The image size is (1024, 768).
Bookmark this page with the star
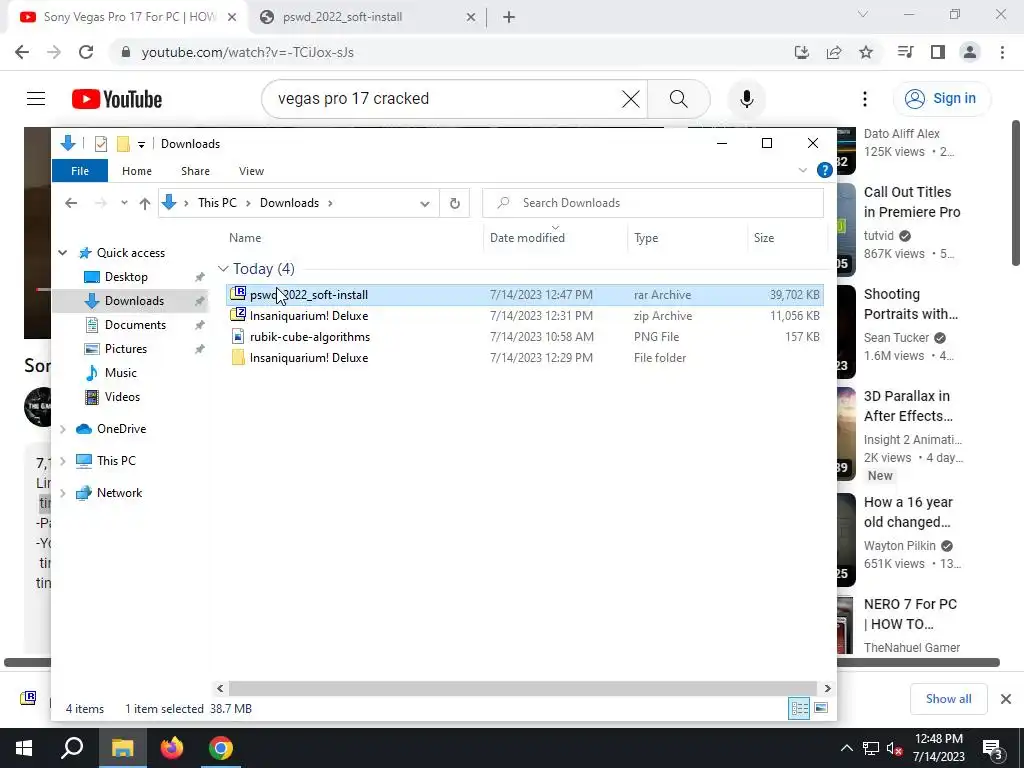(x=866, y=52)
